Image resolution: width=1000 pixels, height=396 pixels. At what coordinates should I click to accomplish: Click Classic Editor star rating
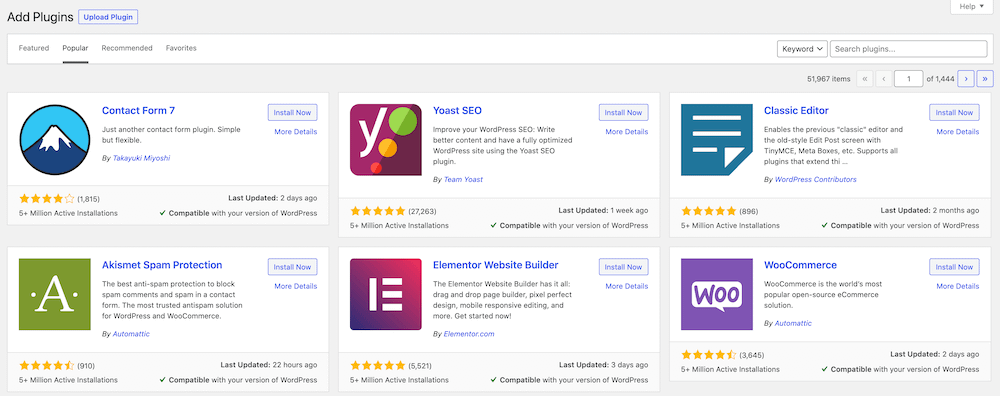(x=709, y=211)
